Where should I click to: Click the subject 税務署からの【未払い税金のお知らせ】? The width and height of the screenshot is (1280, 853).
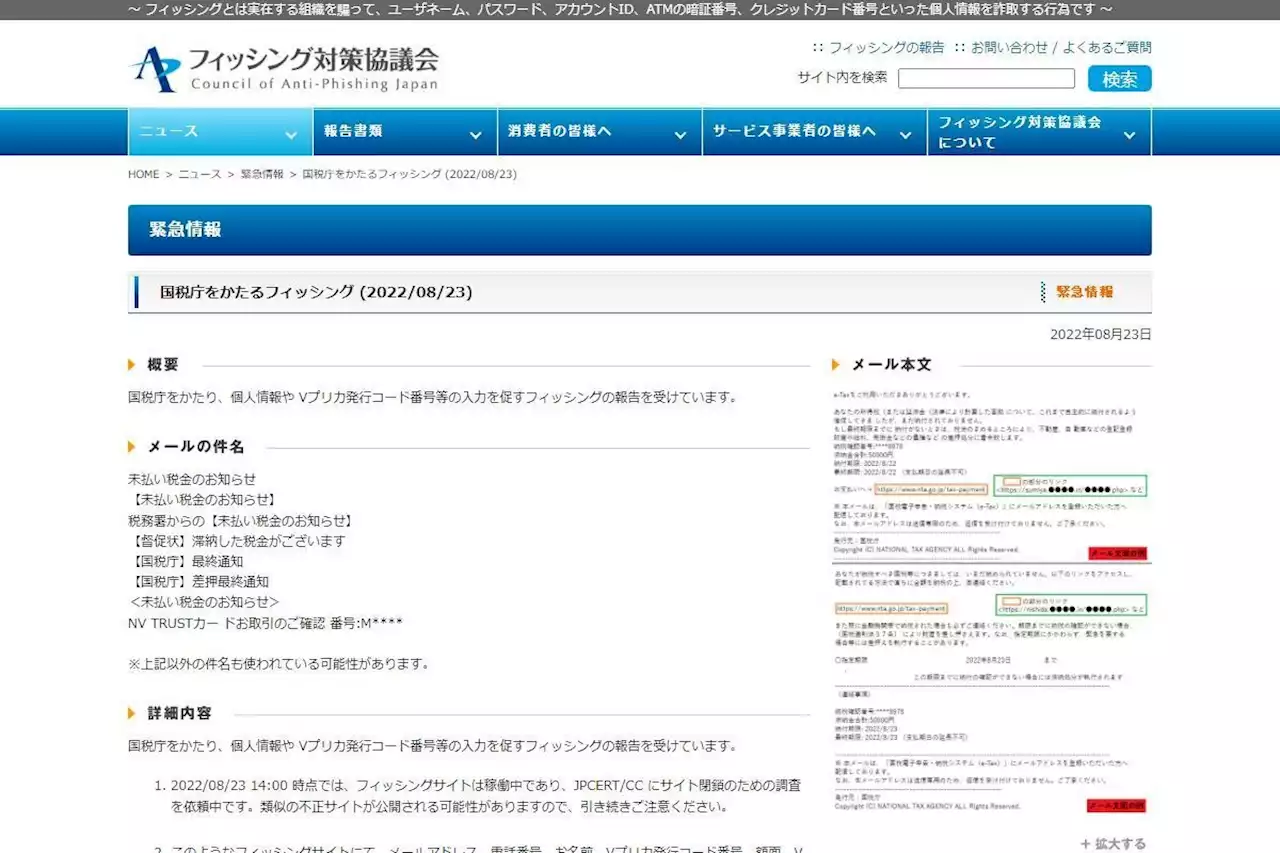tap(240, 521)
